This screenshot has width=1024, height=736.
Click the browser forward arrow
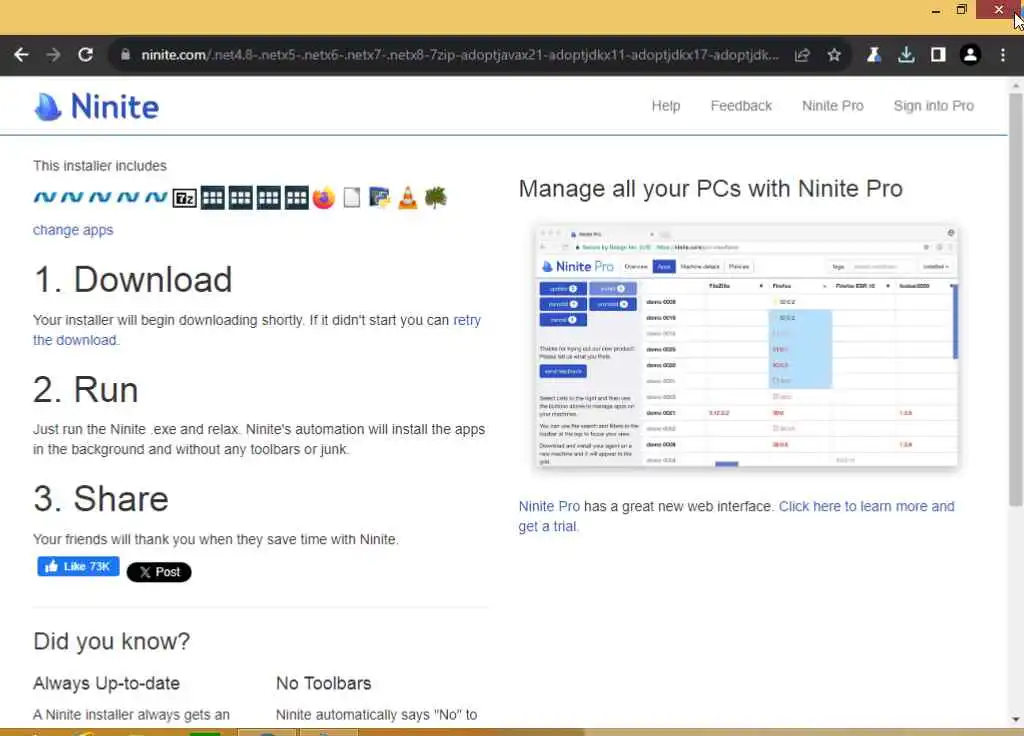click(x=54, y=55)
